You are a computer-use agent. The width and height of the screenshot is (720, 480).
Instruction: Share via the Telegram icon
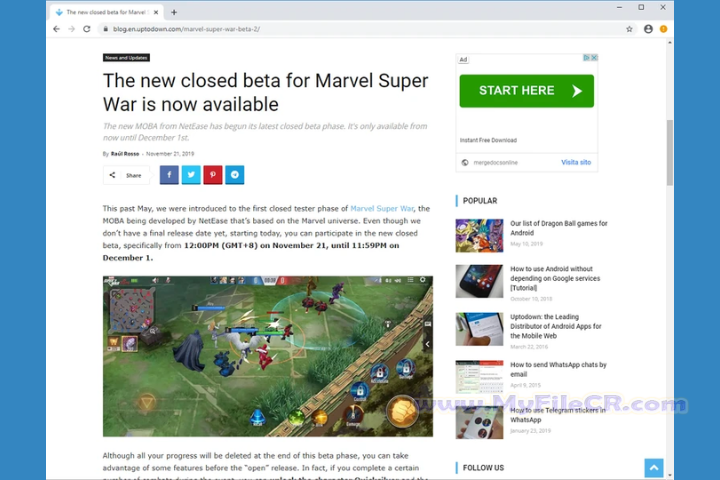tap(235, 175)
